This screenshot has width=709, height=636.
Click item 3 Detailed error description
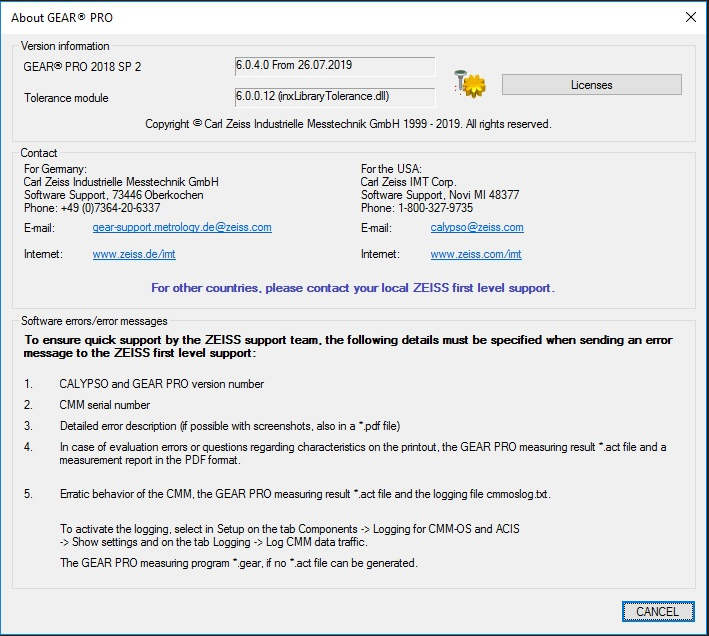click(230, 426)
